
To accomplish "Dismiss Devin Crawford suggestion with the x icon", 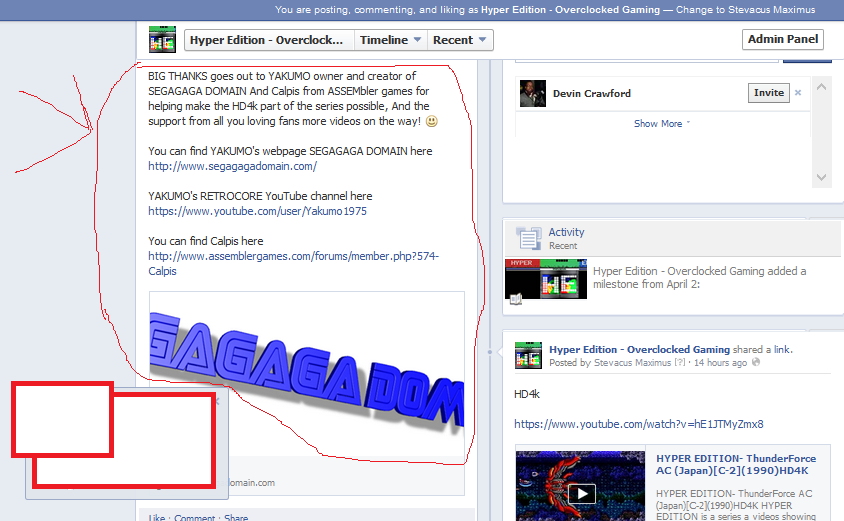I will coord(798,93).
